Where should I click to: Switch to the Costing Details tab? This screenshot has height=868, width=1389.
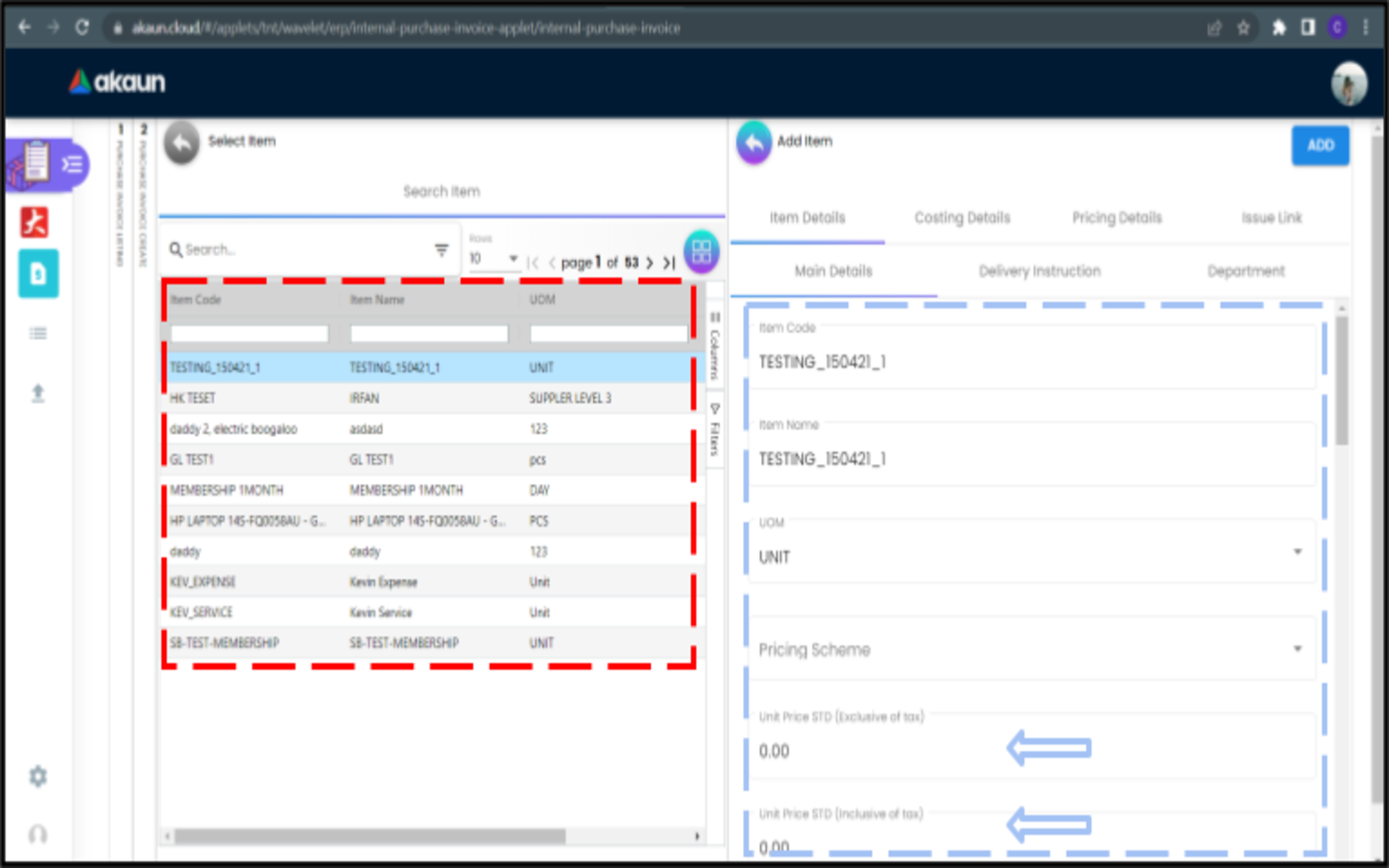pos(962,218)
